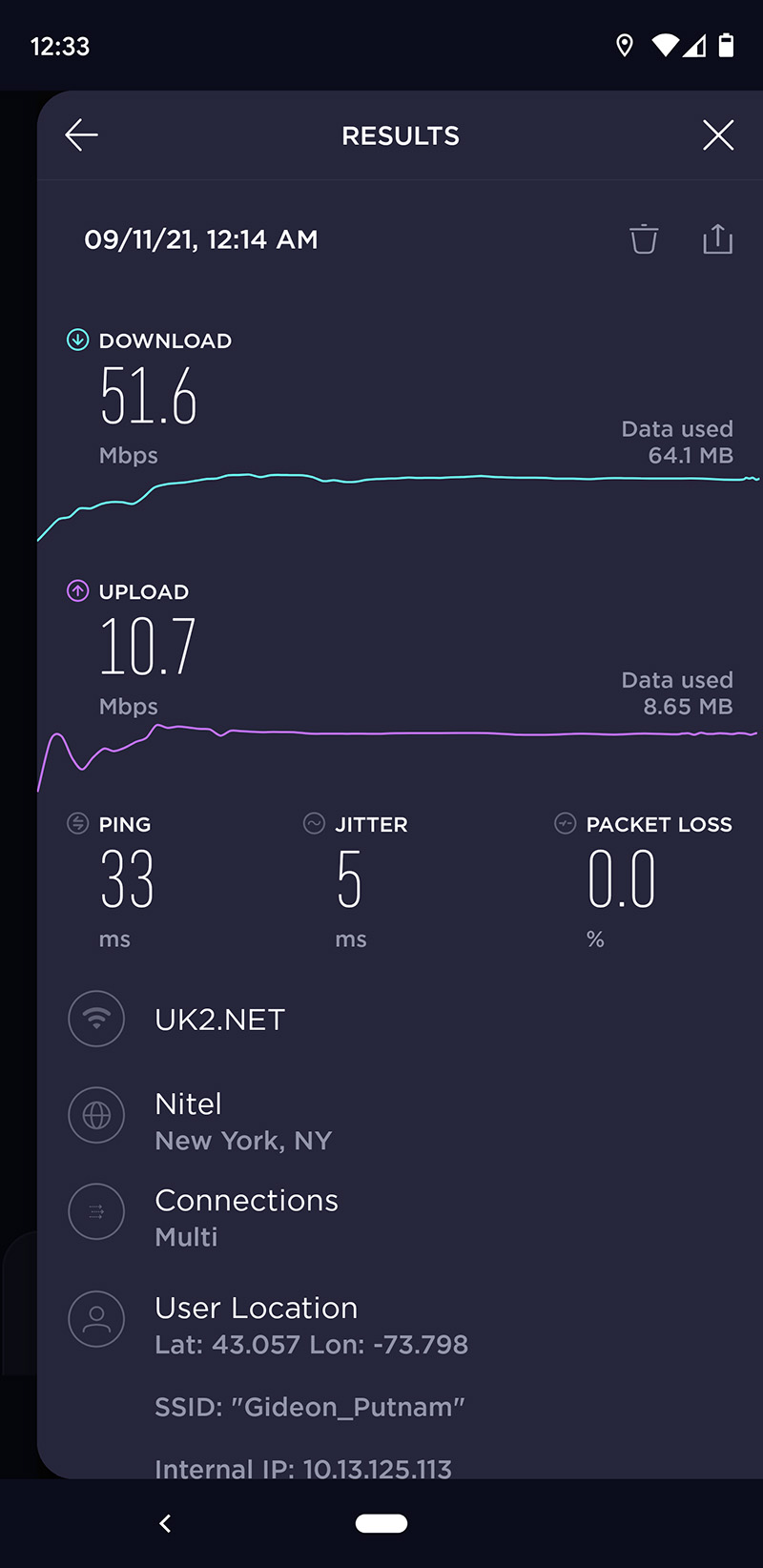The image size is (763, 1568).
Task: Tap the User Location person icon
Action: tap(96, 1319)
